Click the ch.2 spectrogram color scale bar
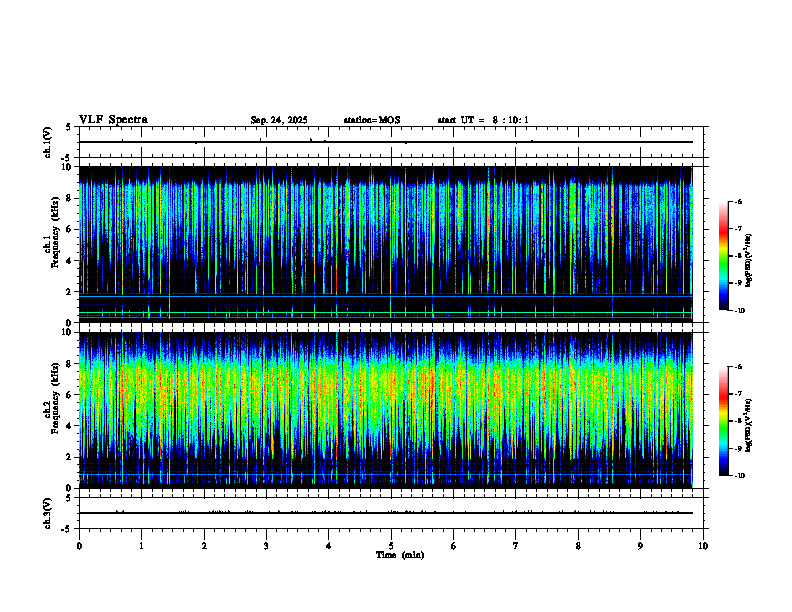This screenshot has height=612, width=792. (x=723, y=421)
